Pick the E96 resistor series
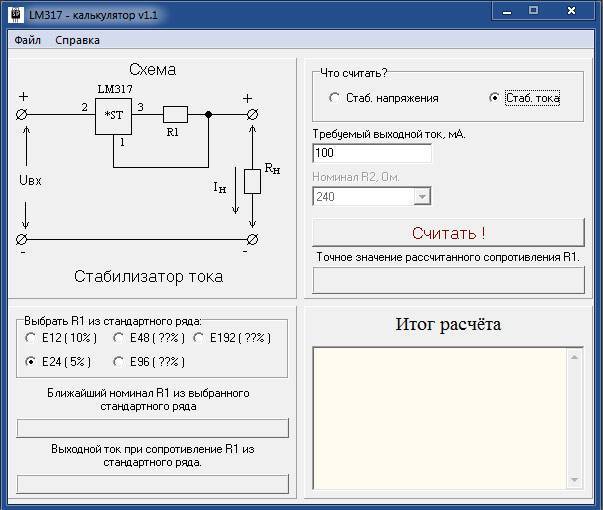Viewport: 603px width, 510px height. pos(119,362)
